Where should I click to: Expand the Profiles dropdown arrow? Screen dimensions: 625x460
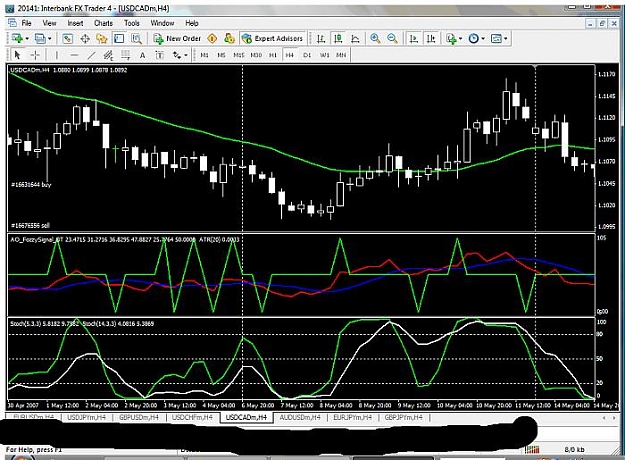point(50,39)
